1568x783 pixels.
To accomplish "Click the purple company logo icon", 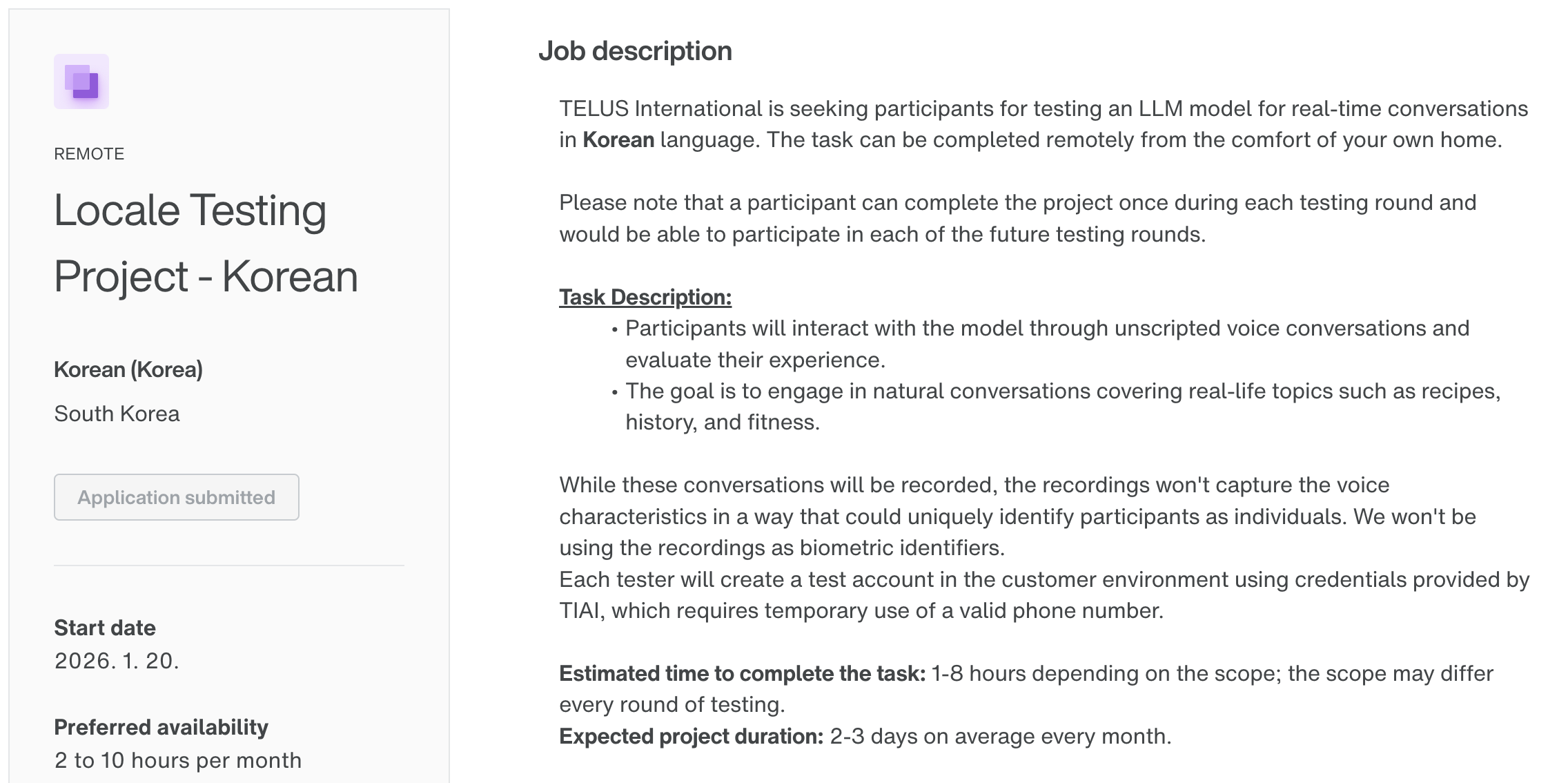I will [x=81, y=81].
